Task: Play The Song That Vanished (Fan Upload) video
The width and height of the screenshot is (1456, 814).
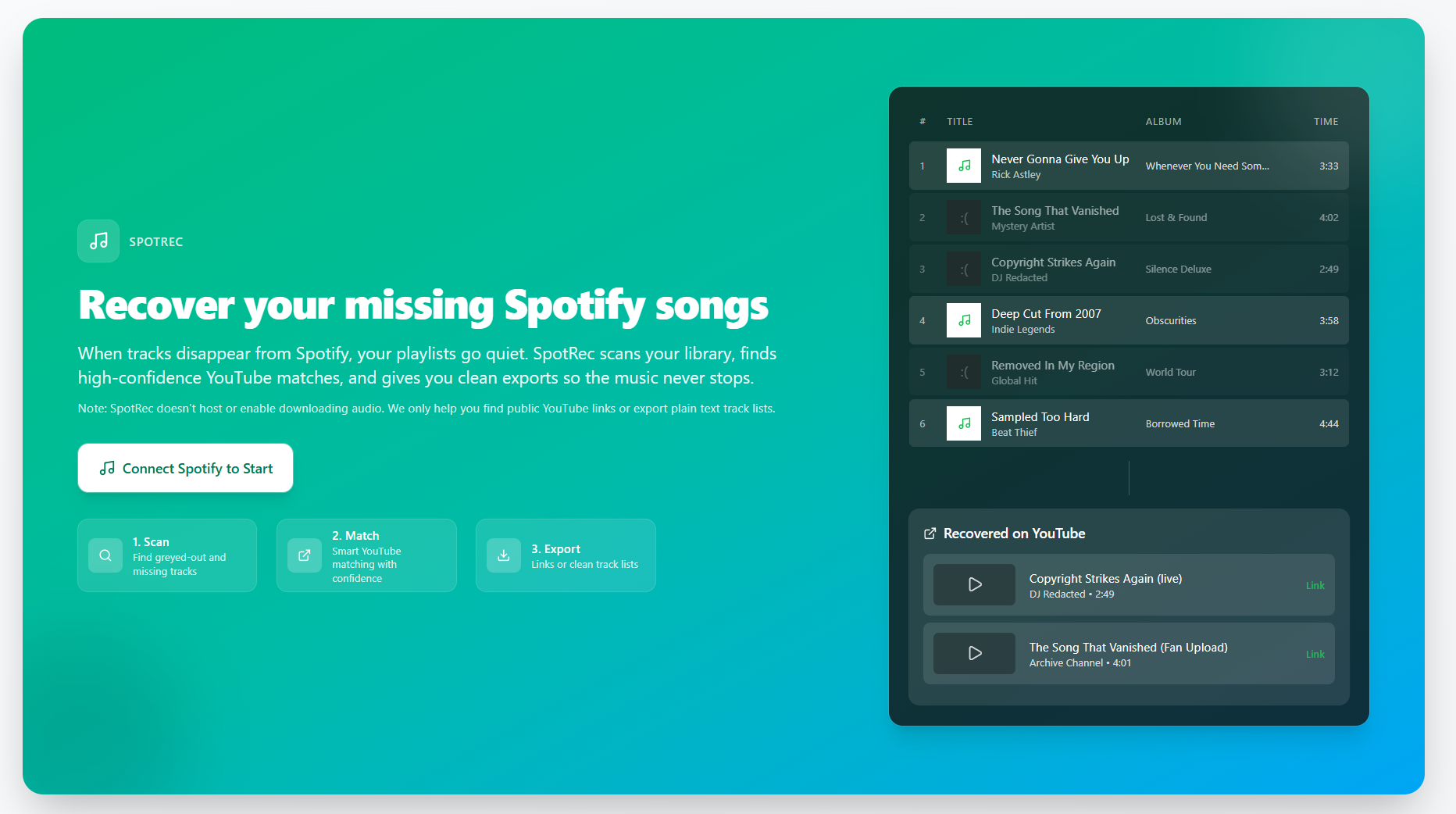Action: point(975,653)
